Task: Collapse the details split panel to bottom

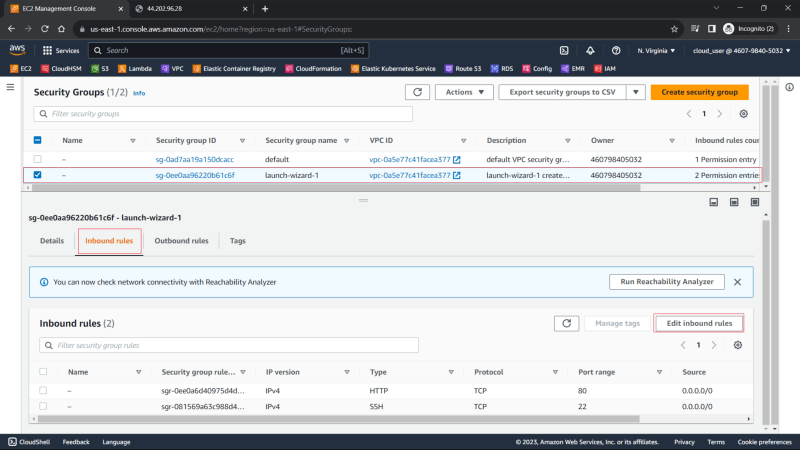Action: [x=714, y=203]
